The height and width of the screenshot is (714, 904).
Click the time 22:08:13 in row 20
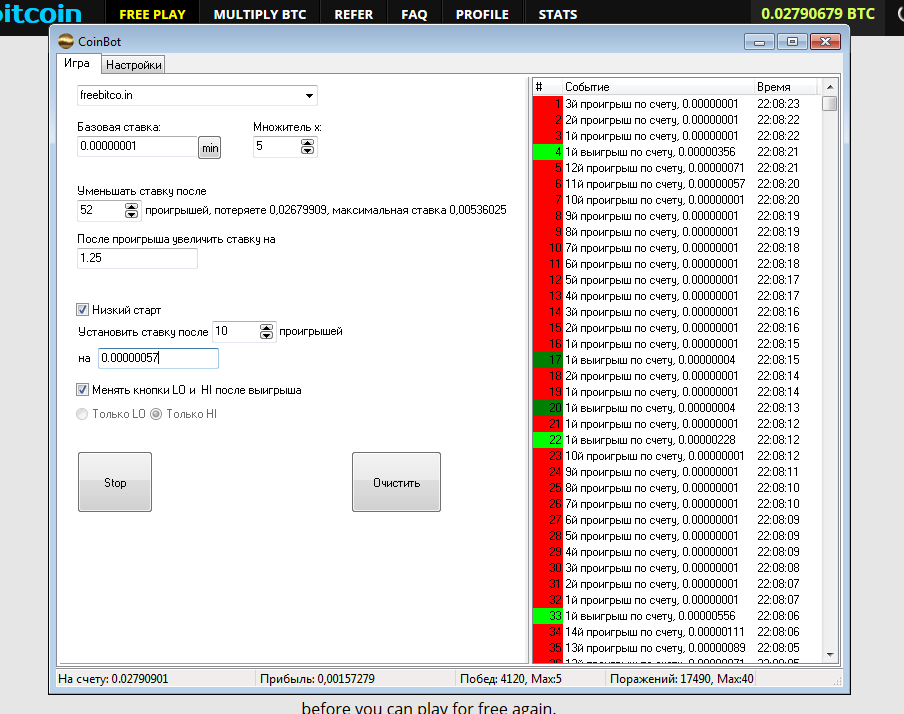click(x=778, y=408)
